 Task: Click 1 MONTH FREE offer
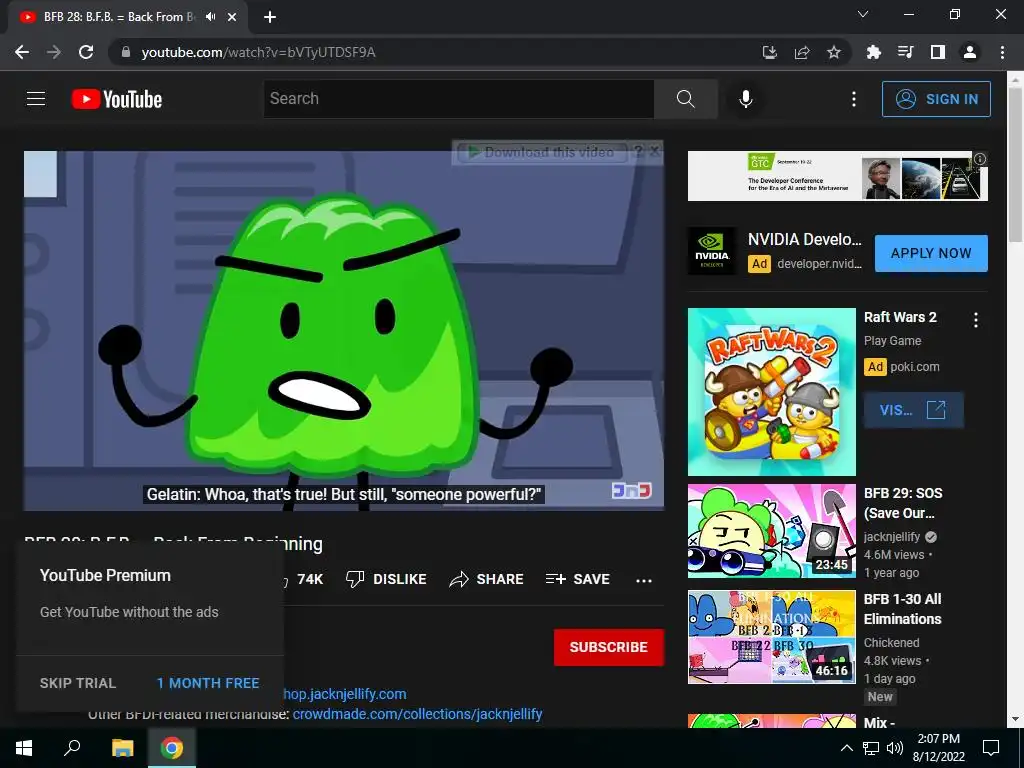coord(208,683)
